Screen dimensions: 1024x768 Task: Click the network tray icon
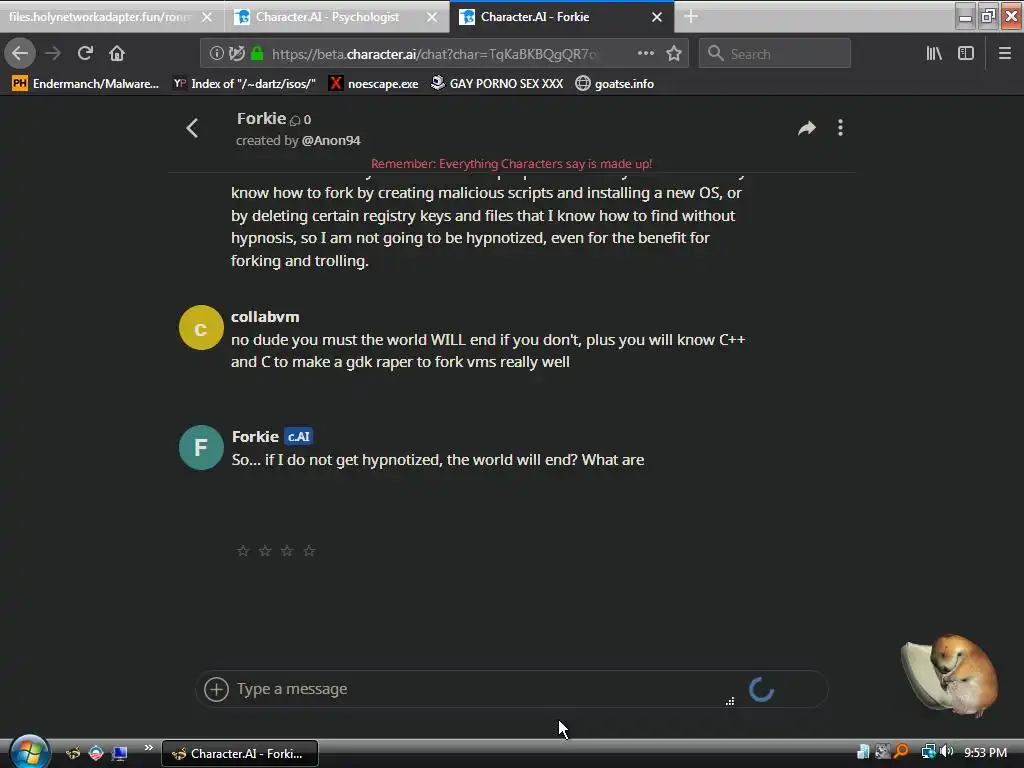pos(928,752)
